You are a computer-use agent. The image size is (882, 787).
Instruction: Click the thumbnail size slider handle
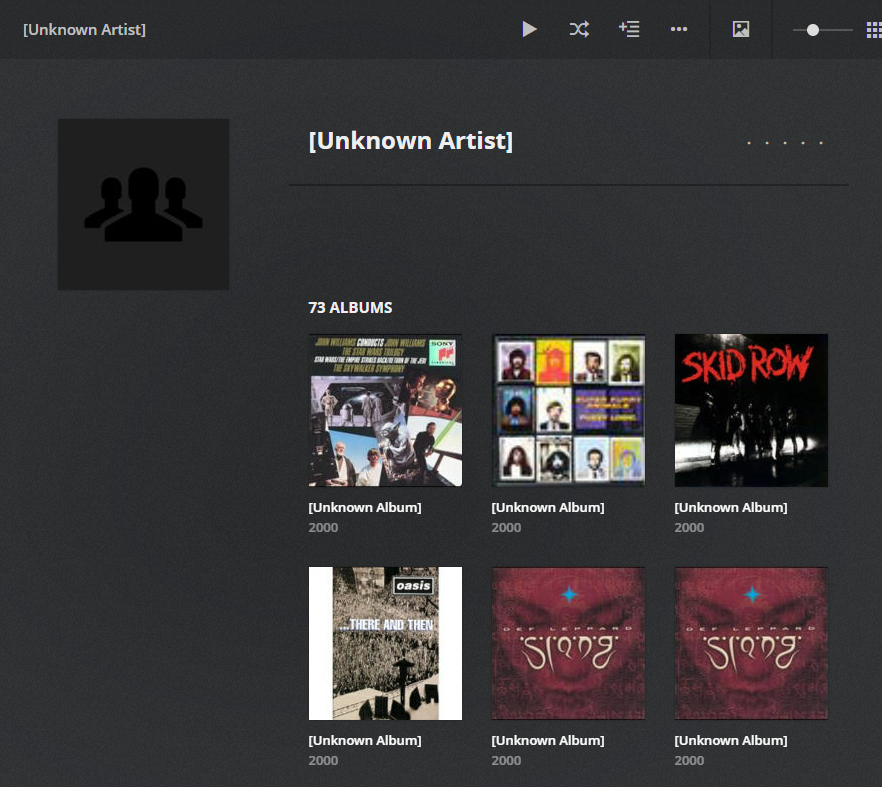(x=812, y=30)
